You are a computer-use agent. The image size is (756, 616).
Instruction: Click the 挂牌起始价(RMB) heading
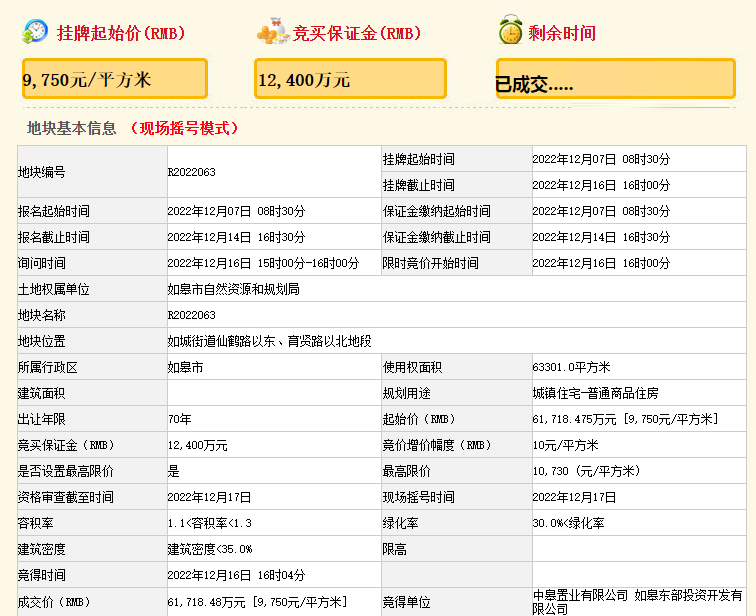121,33
